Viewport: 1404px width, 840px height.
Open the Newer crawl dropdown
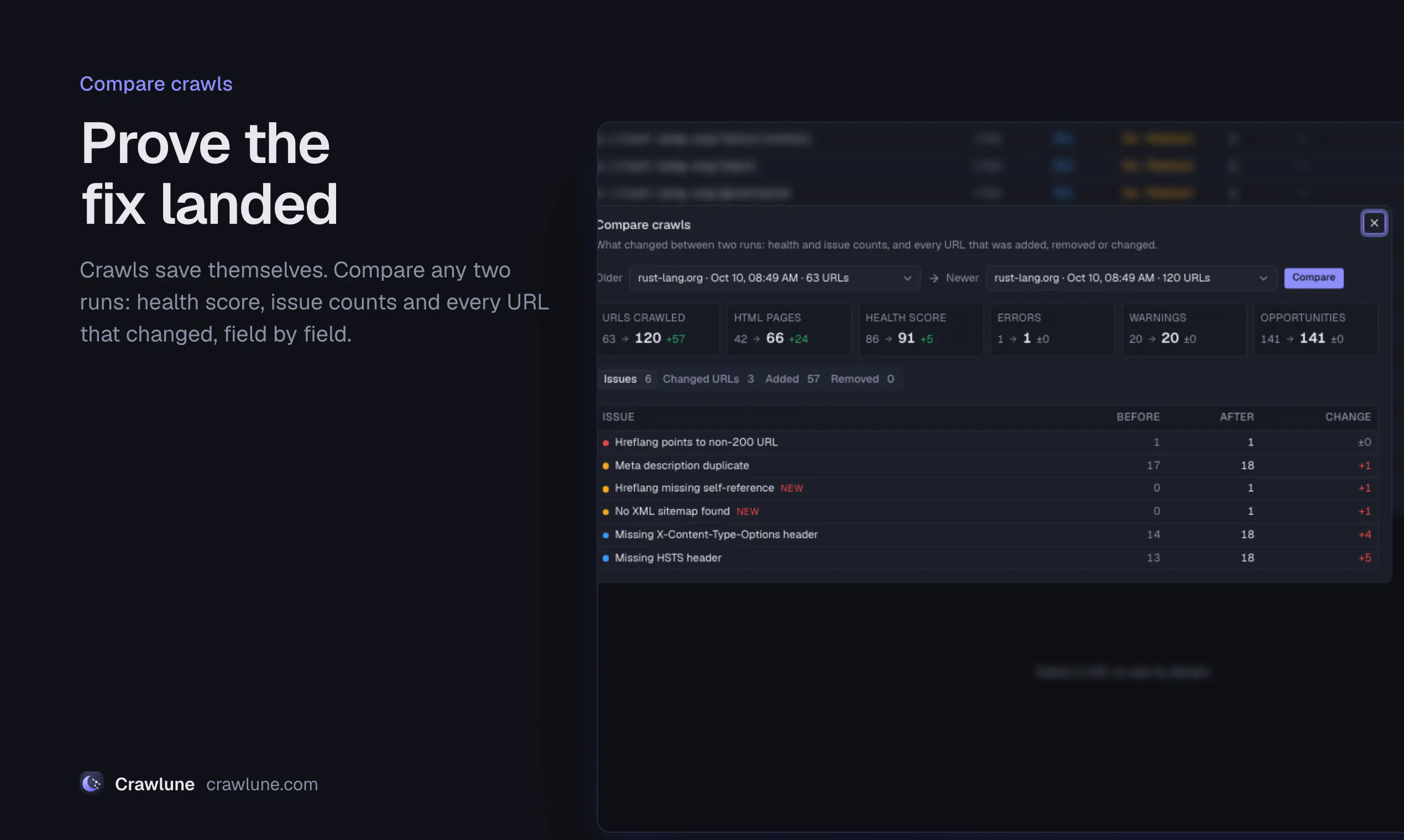(x=1130, y=278)
